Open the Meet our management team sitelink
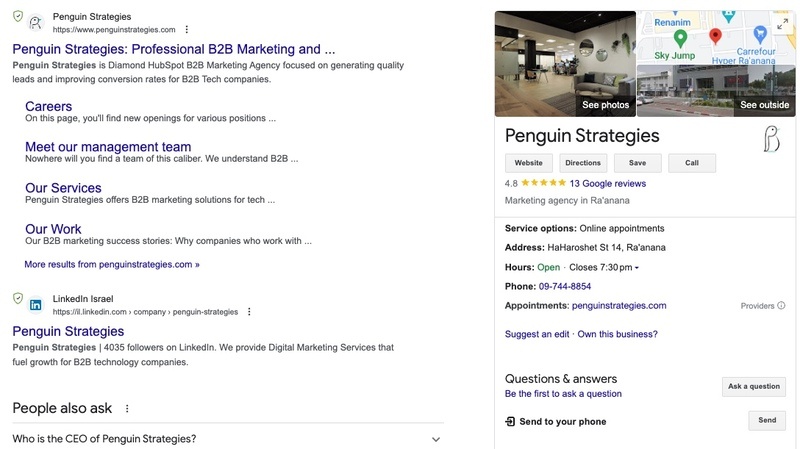This screenshot has height=449, width=800. (108, 147)
